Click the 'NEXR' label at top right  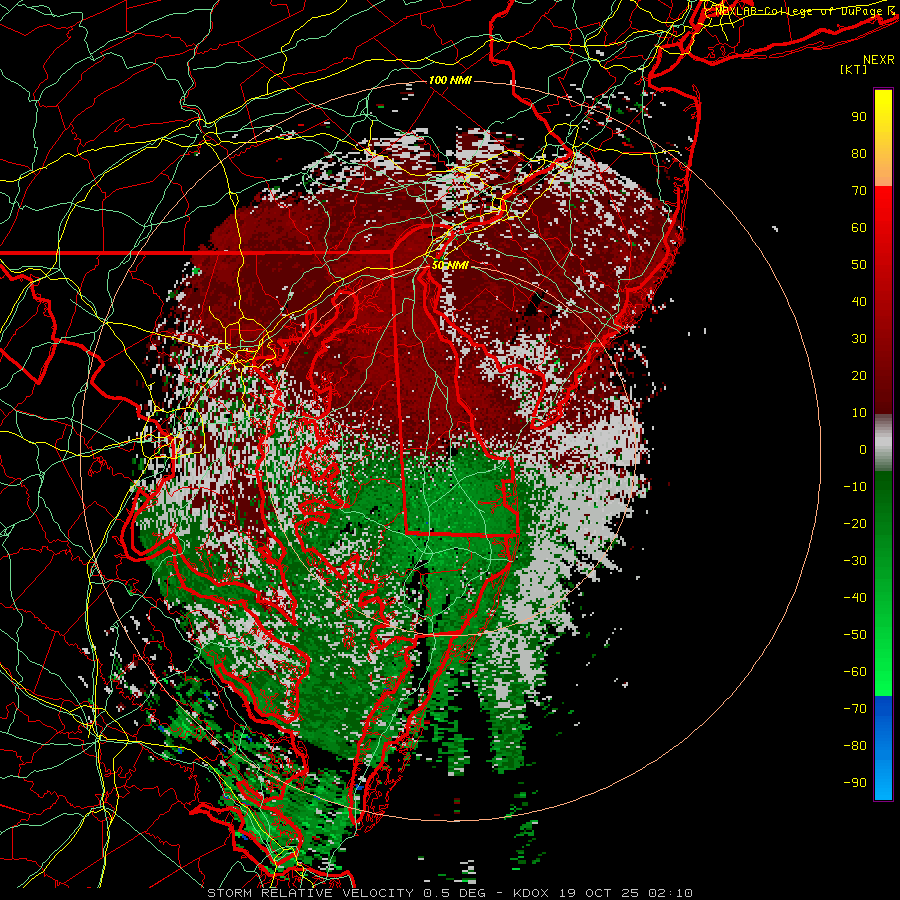[x=879, y=60]
